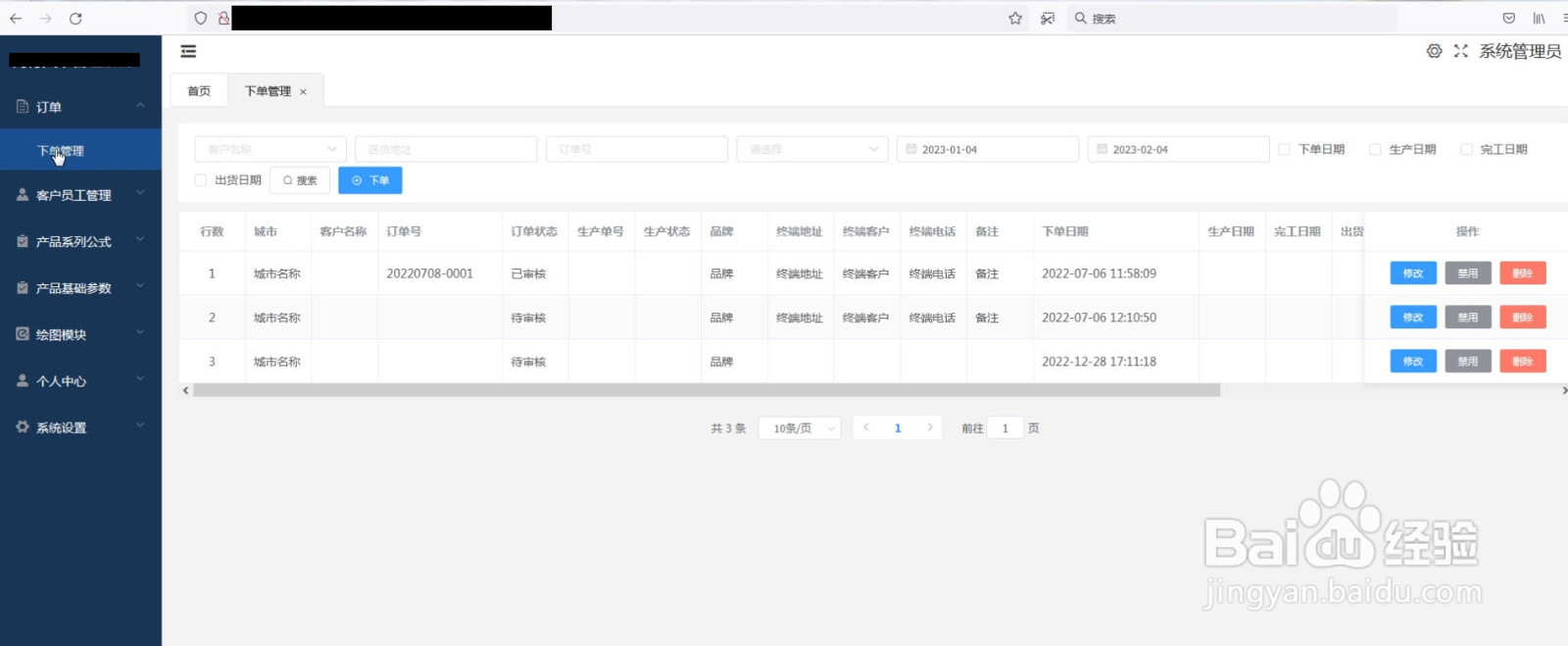
Task: Click the 送货地址 input field
Action: click(446, 149)
